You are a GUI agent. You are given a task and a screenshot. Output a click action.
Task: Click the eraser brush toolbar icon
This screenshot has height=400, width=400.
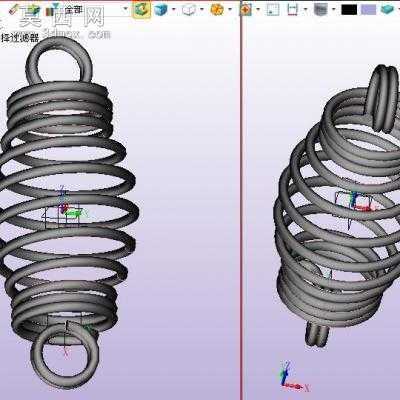tap(13, 9)
